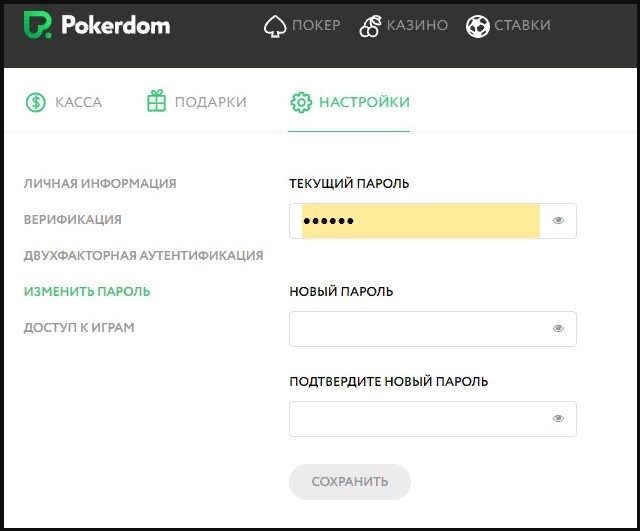This screenshot has width=640, height=531.
Task: Select the НАСТРОЙКИ tab label
Action: pos(364,102)
